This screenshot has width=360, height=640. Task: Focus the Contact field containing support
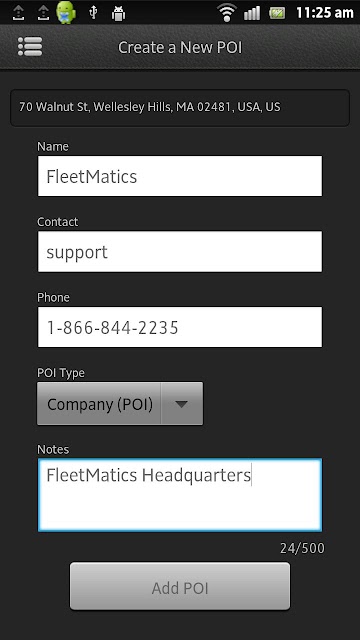[180, 251]
